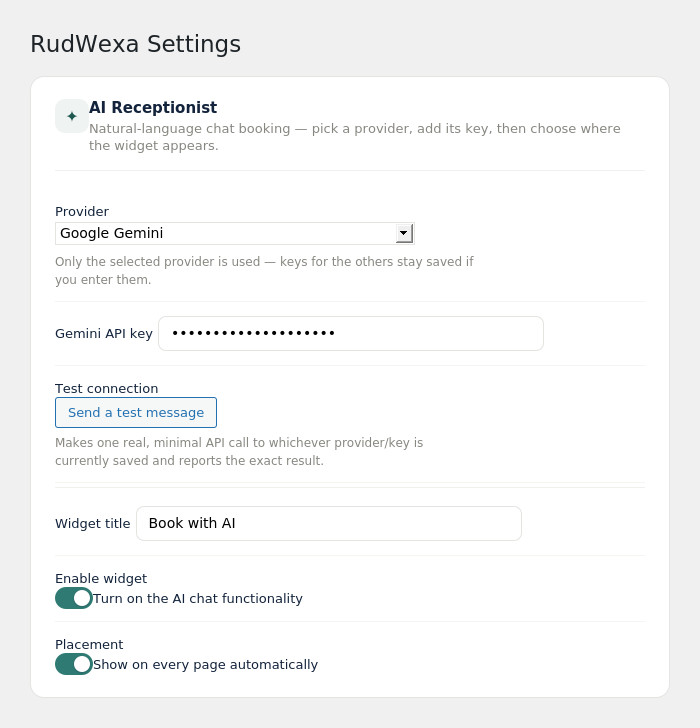Viewport: 700px width, 728px height.
Task: Click the RudWexa Settings page title
Action: [x=136, y=44]
